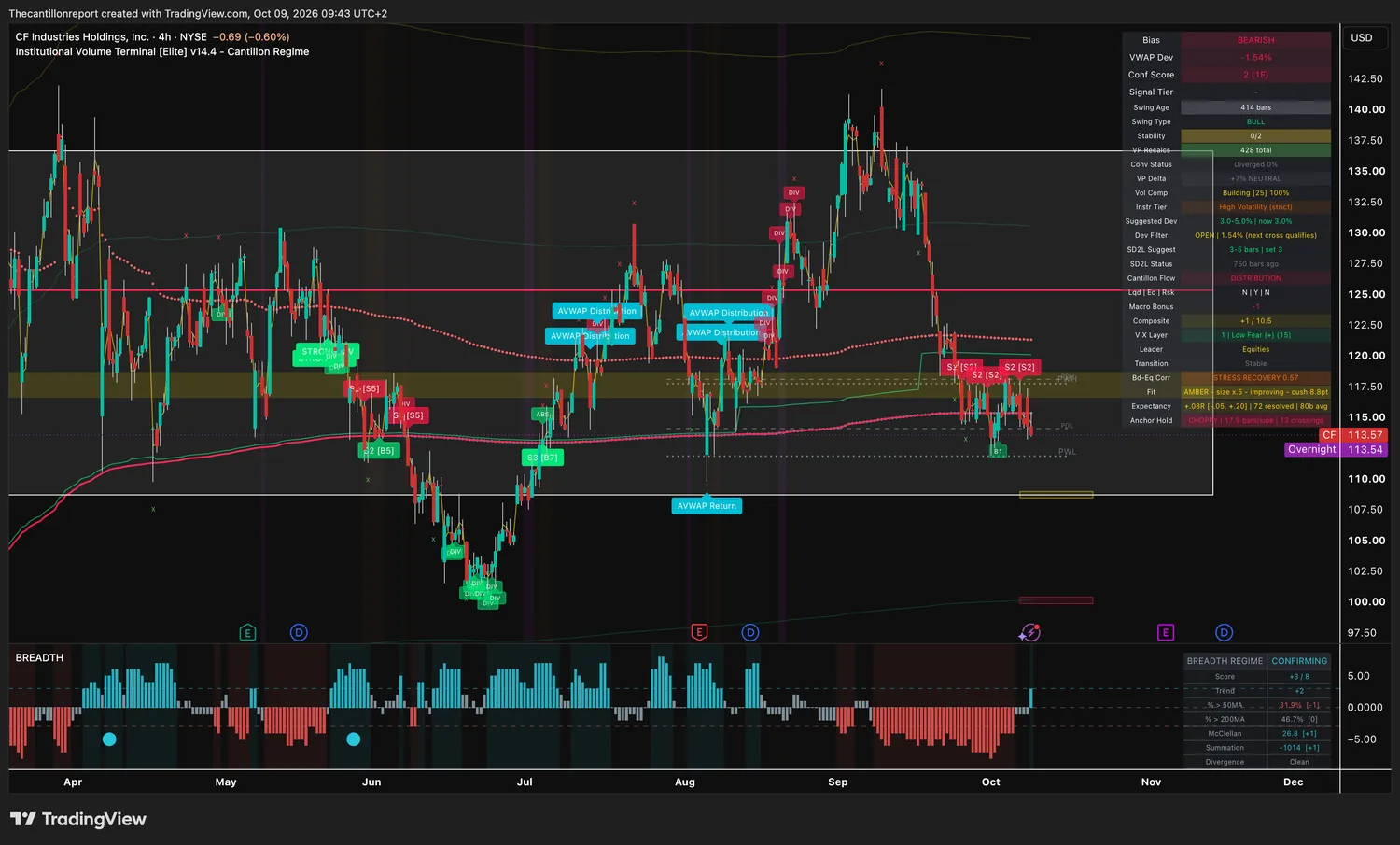
Task: Click the −5.00 breadth axis label
Action: click(1363, 739)
